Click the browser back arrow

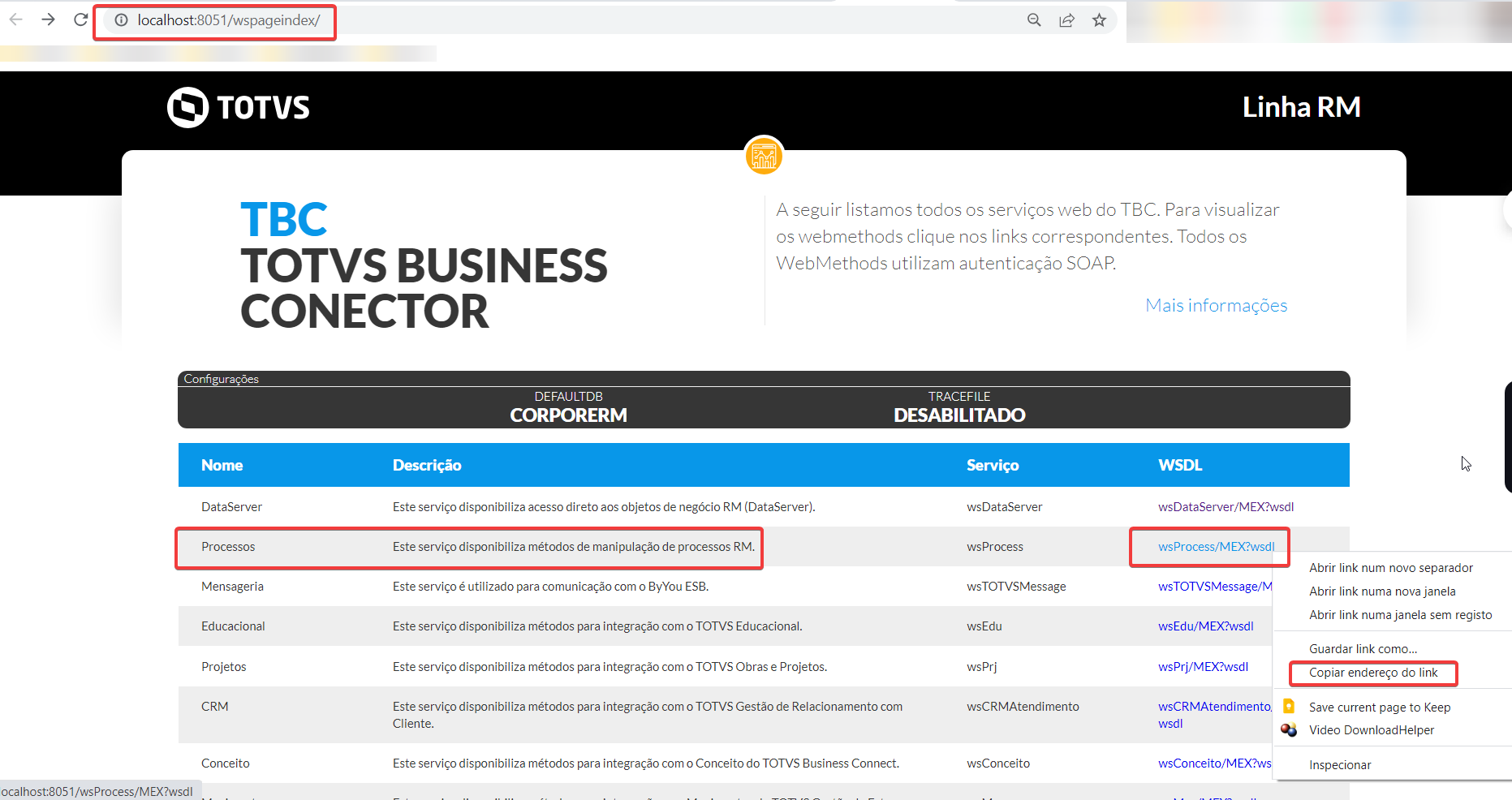(15, 19)
